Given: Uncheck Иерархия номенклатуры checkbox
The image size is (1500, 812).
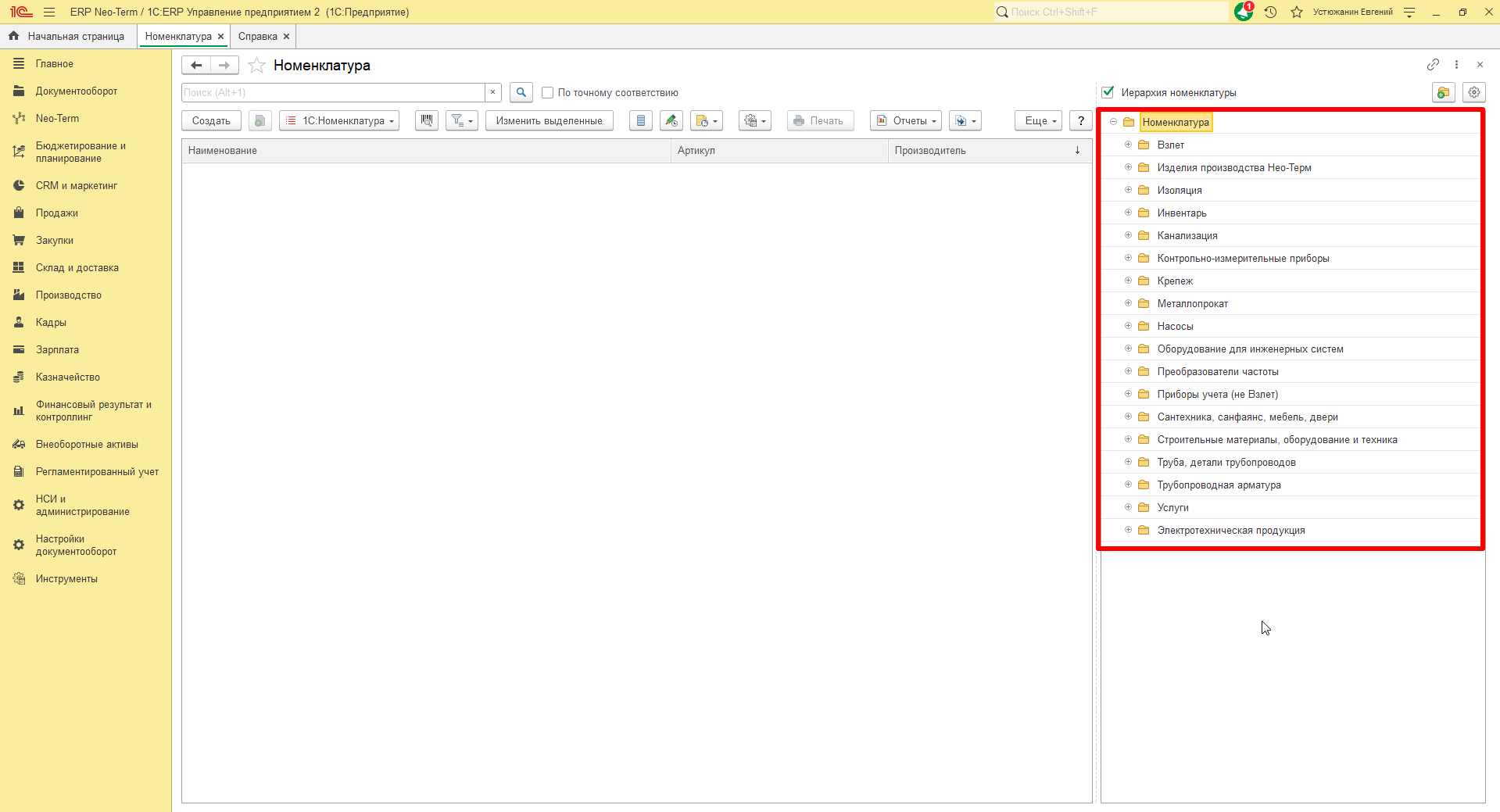Looking at the screenshot, I should pos(1108,92).
